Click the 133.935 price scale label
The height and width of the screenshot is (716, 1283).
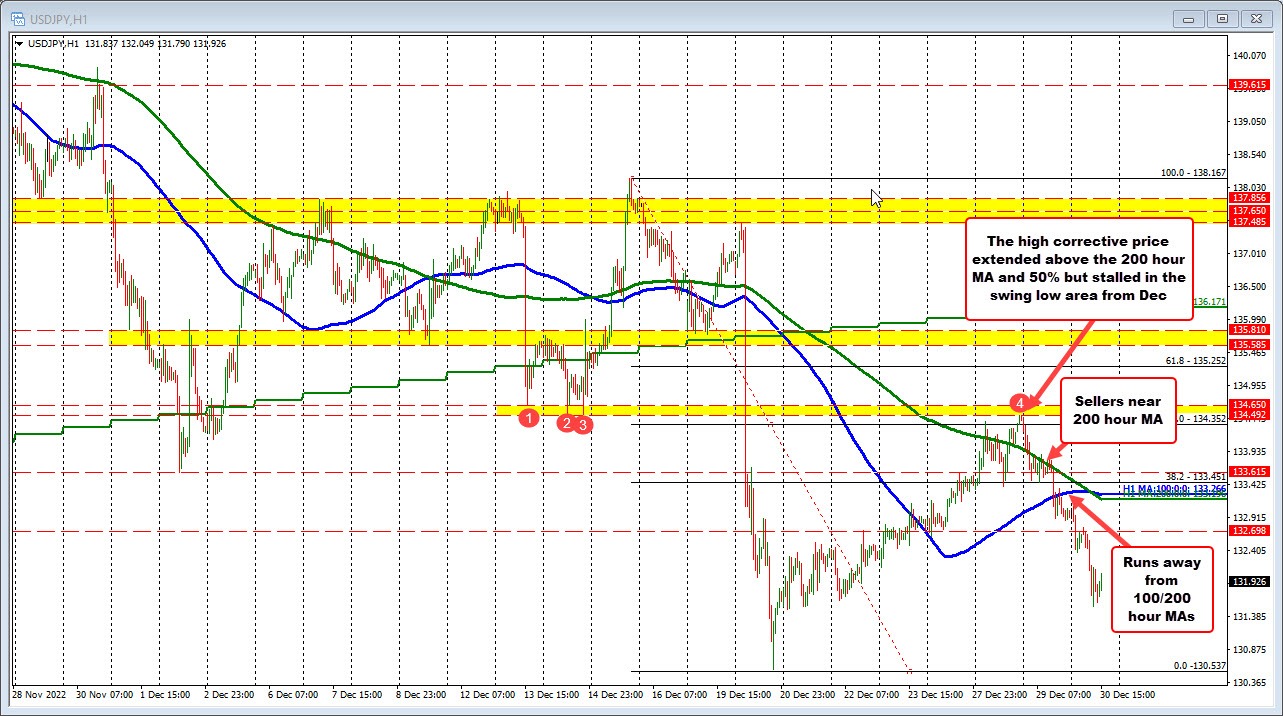[x=1248, y=452]
